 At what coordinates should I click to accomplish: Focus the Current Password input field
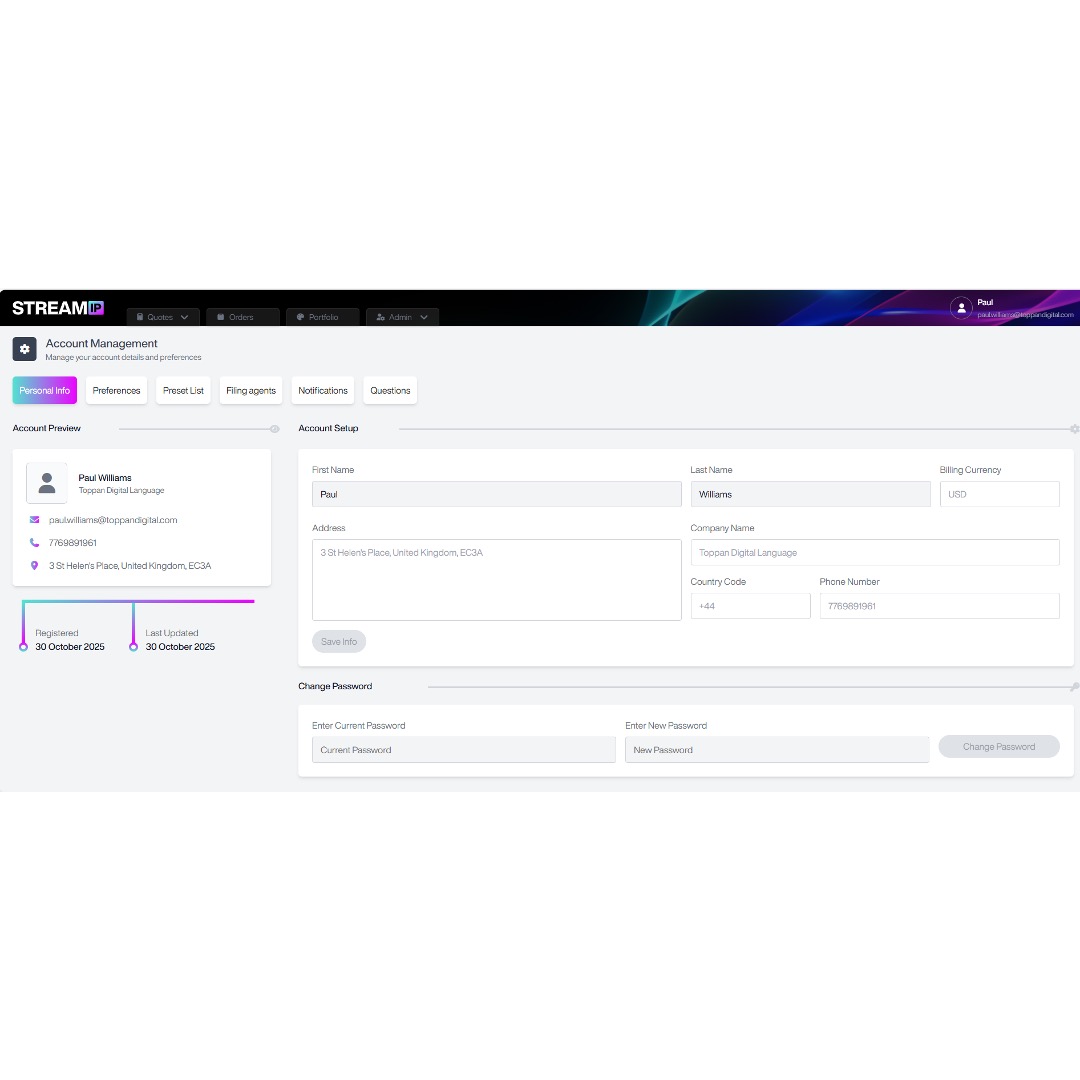(x=463, y=750)
